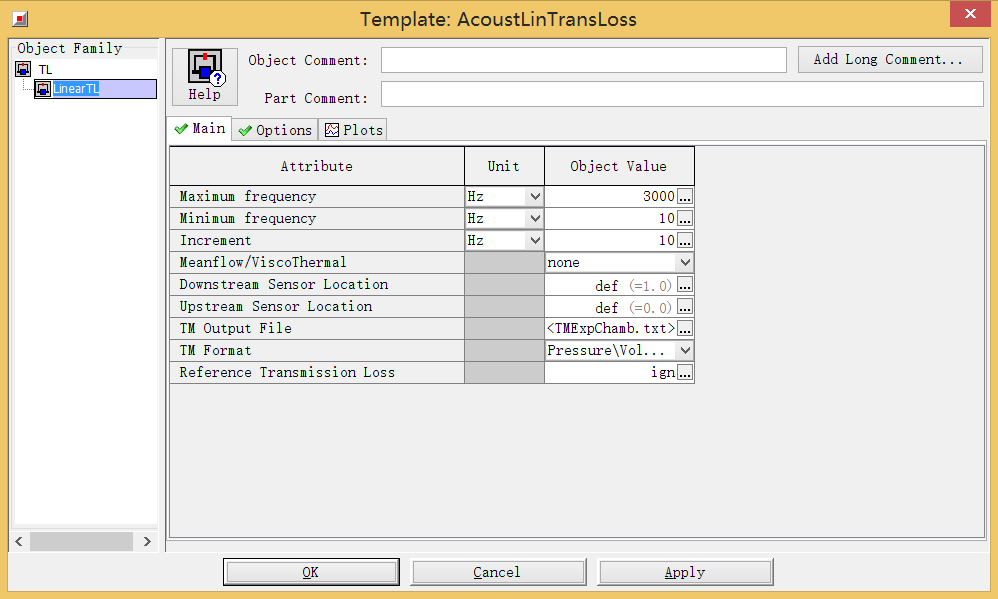Open value selector for Minimum frequency
Screen dimensions: 998x599
[x=685, y=219]
